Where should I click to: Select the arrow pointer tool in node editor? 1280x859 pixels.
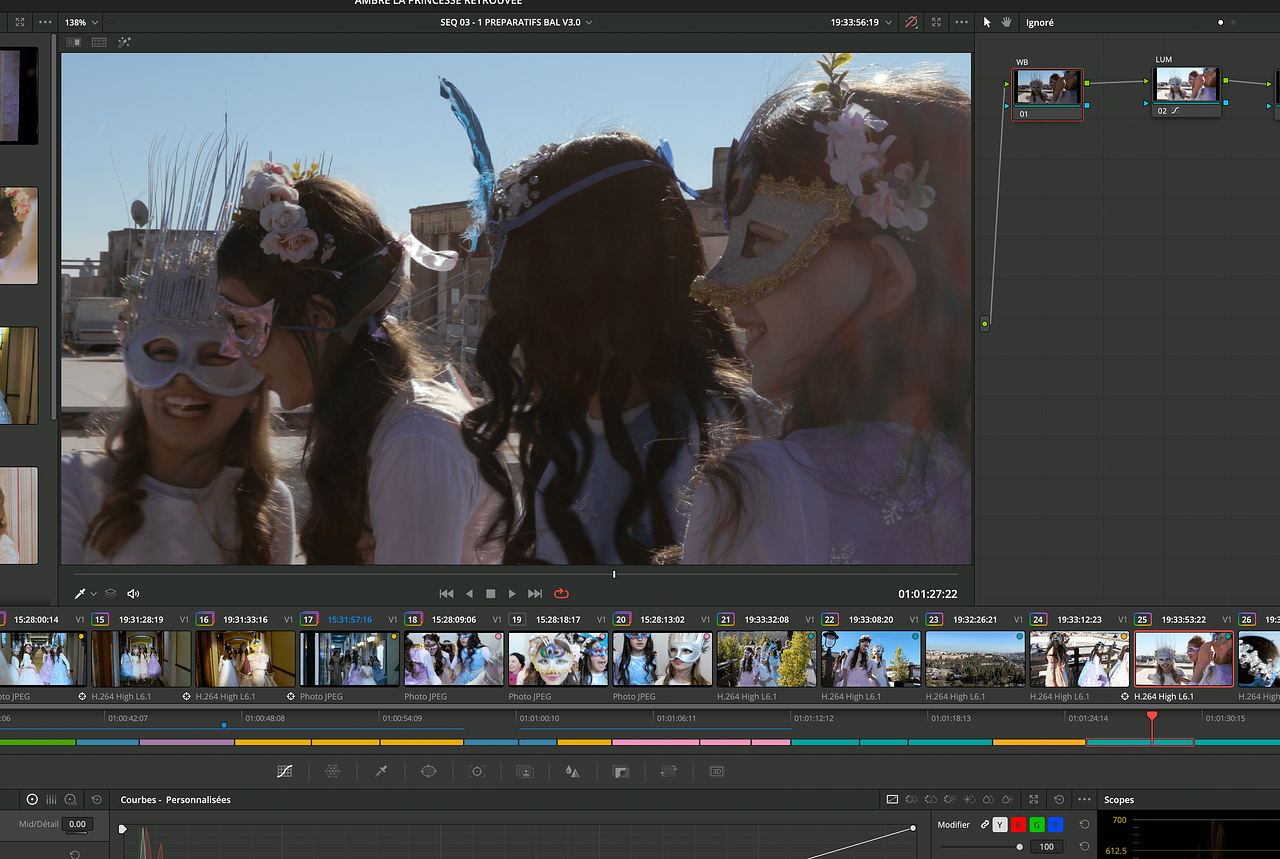(987, 22)
